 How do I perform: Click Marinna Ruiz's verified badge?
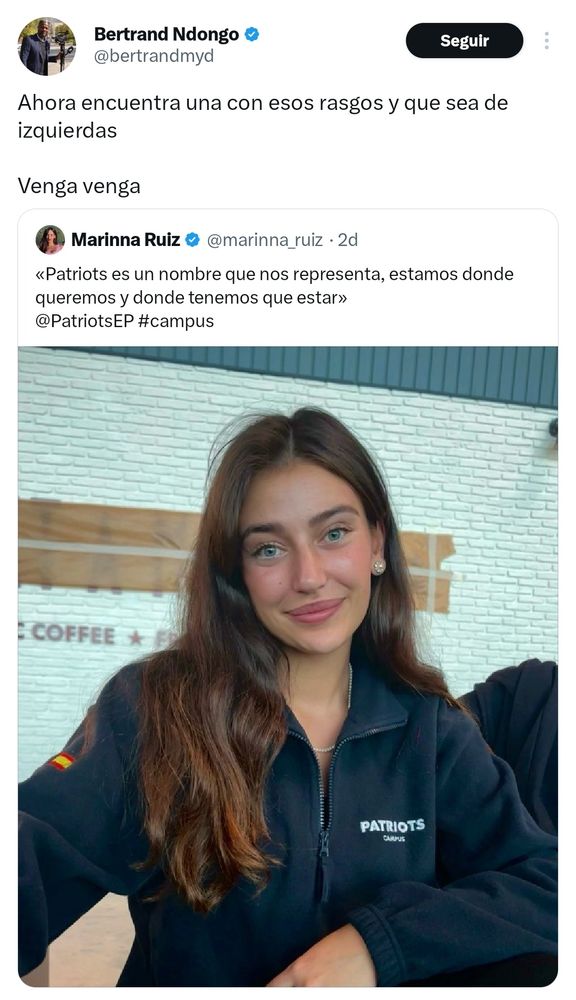tap(193, 240)
